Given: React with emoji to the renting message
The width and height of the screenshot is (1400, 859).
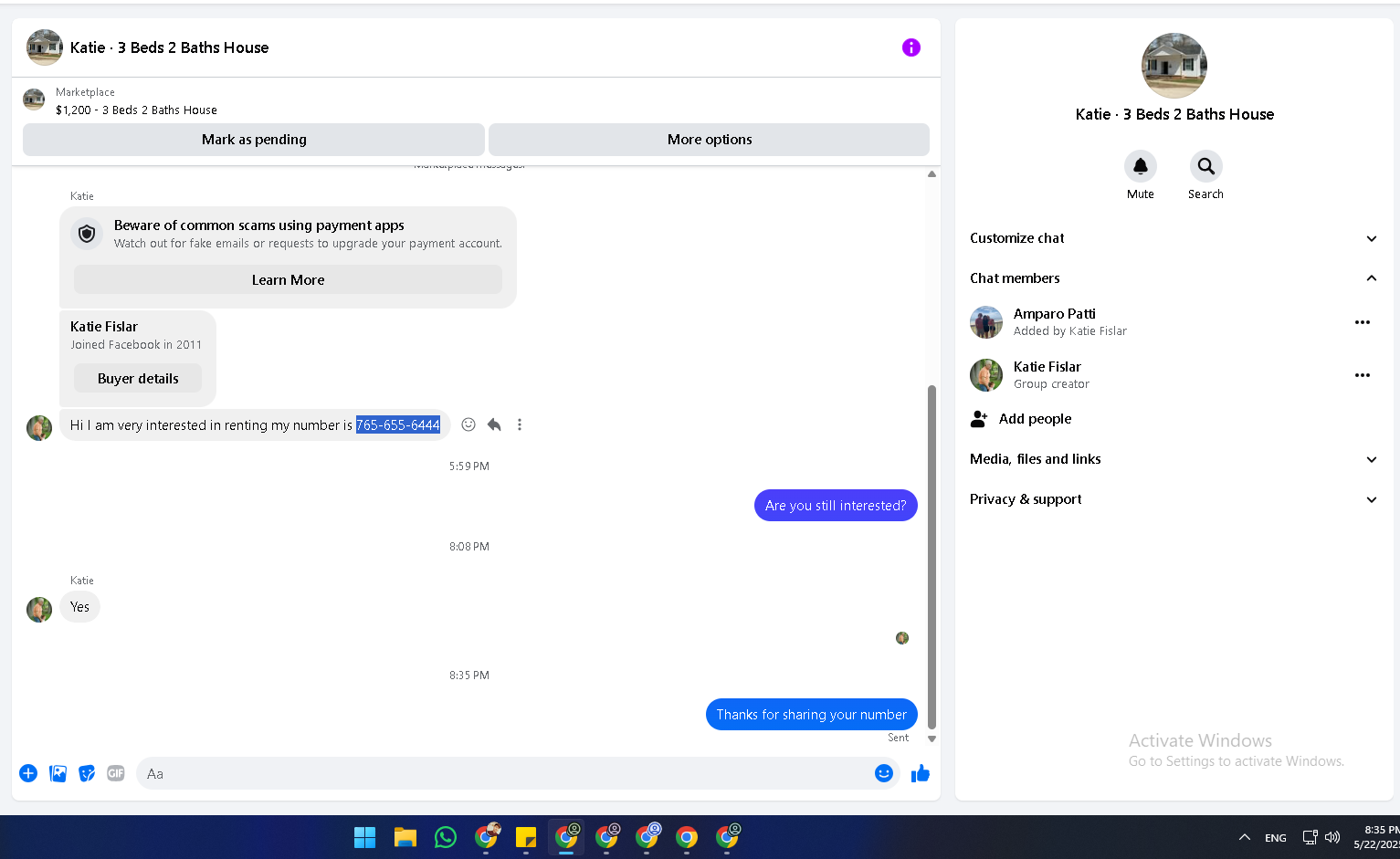Looking at the screenshot, I should coord(468,424).
